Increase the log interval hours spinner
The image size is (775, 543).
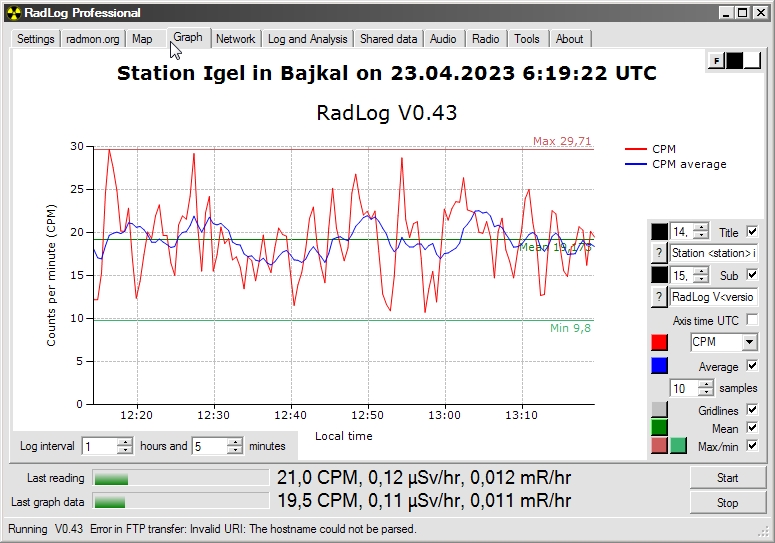coord(125,442)
